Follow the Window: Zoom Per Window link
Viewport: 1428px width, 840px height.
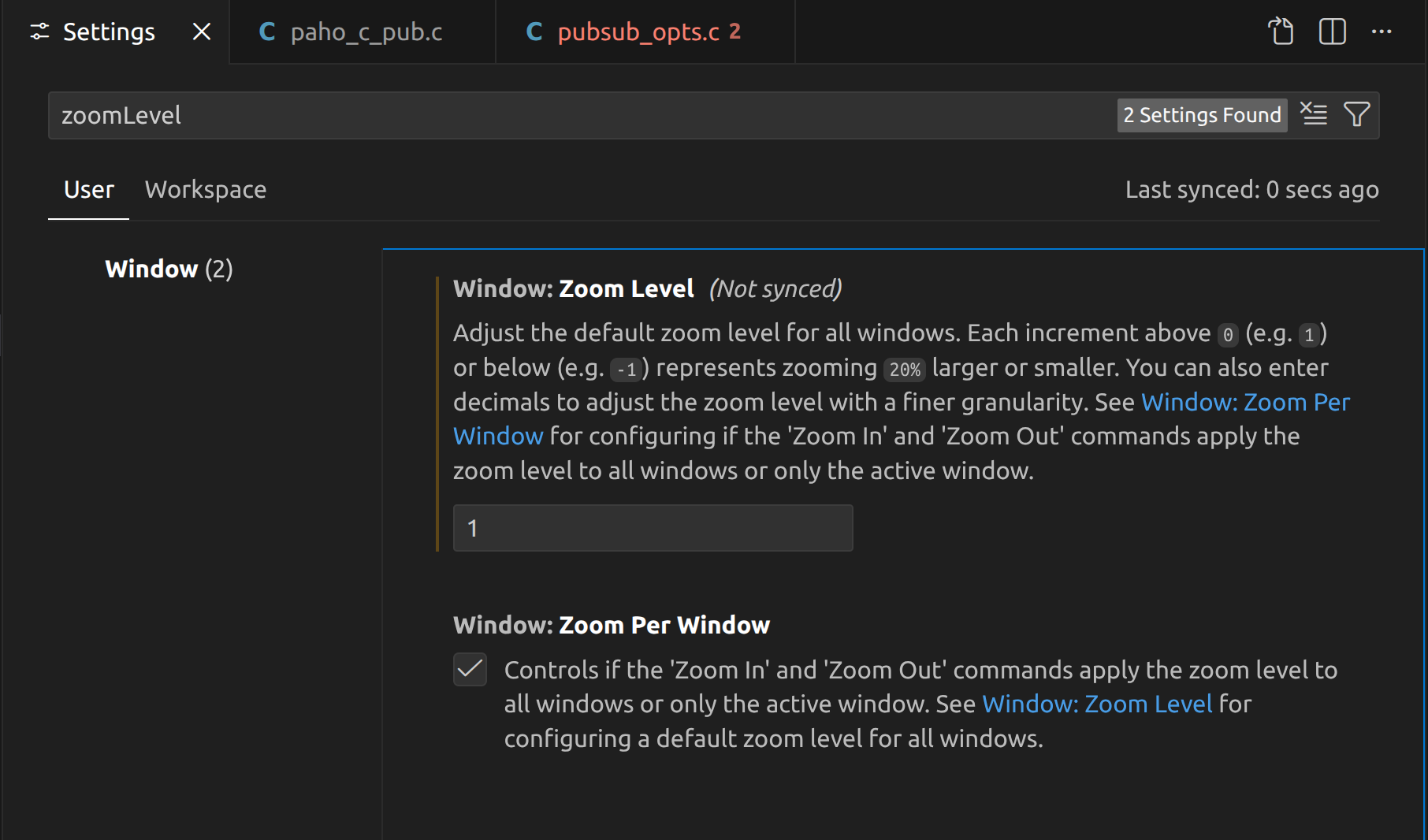click(x=1244, y=403)
